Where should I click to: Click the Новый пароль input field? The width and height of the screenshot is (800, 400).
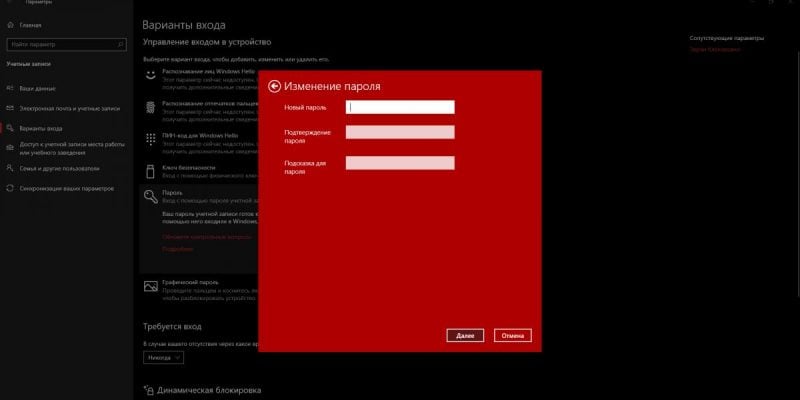coord(400,107)
